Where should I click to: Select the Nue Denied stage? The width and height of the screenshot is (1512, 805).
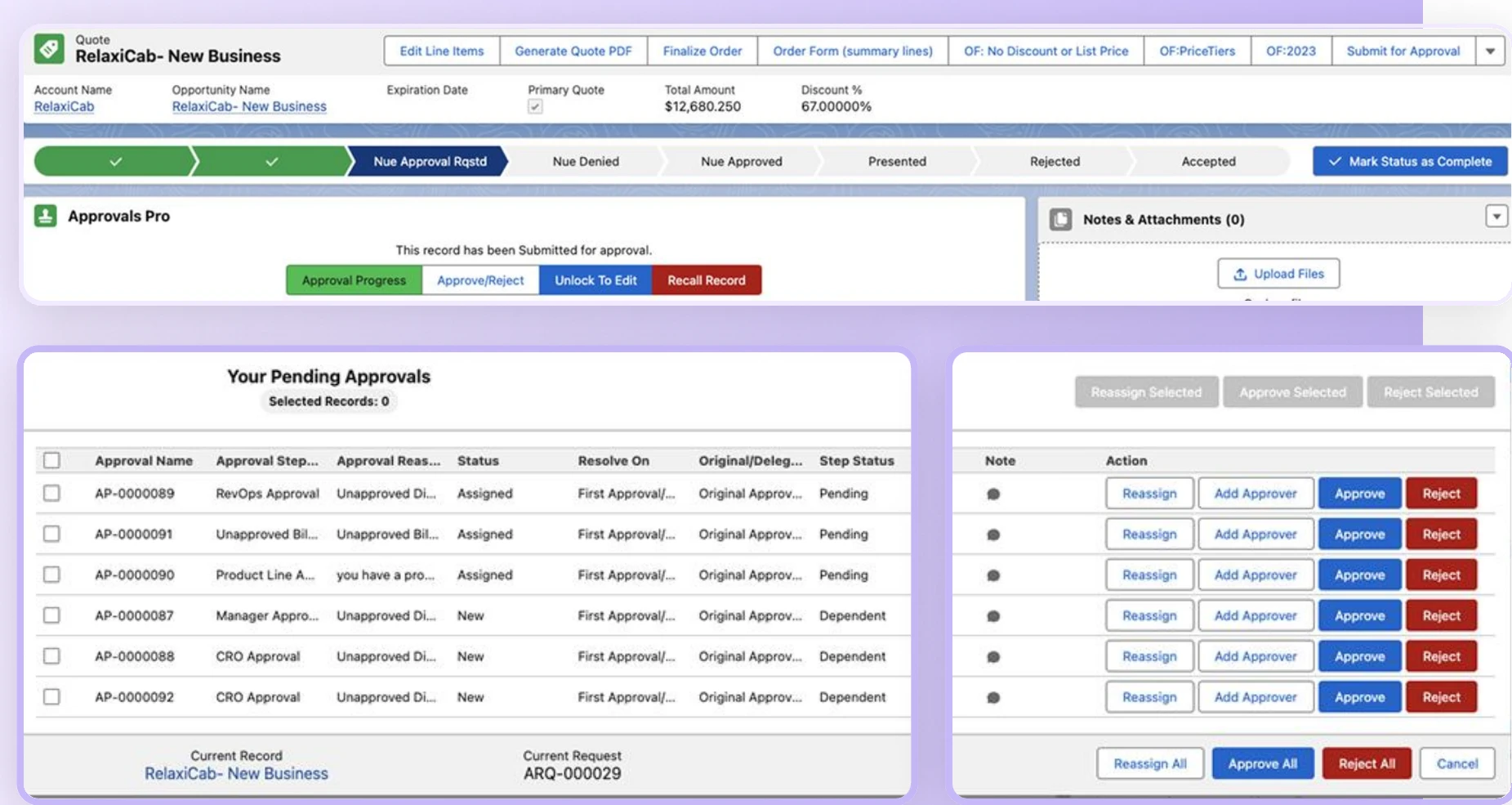[x=586, y=161]
